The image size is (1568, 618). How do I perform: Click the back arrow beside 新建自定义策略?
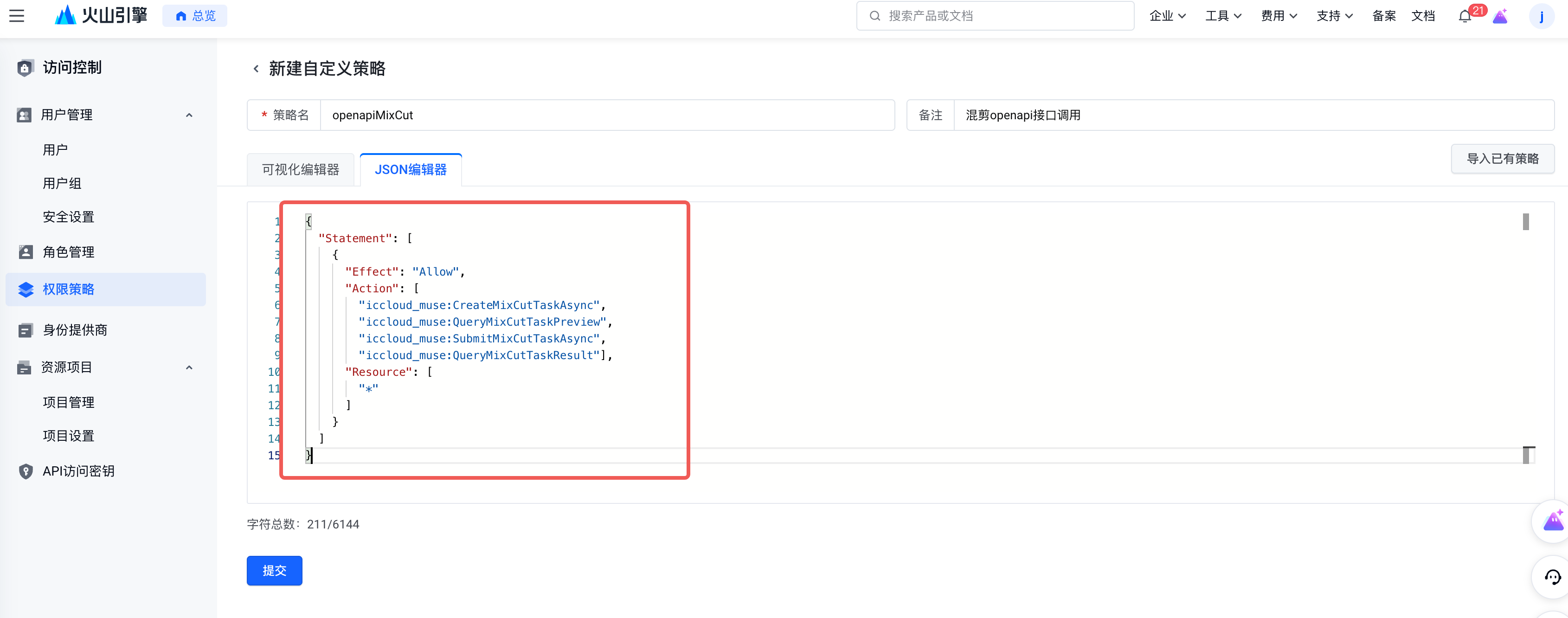click(256, 69)
